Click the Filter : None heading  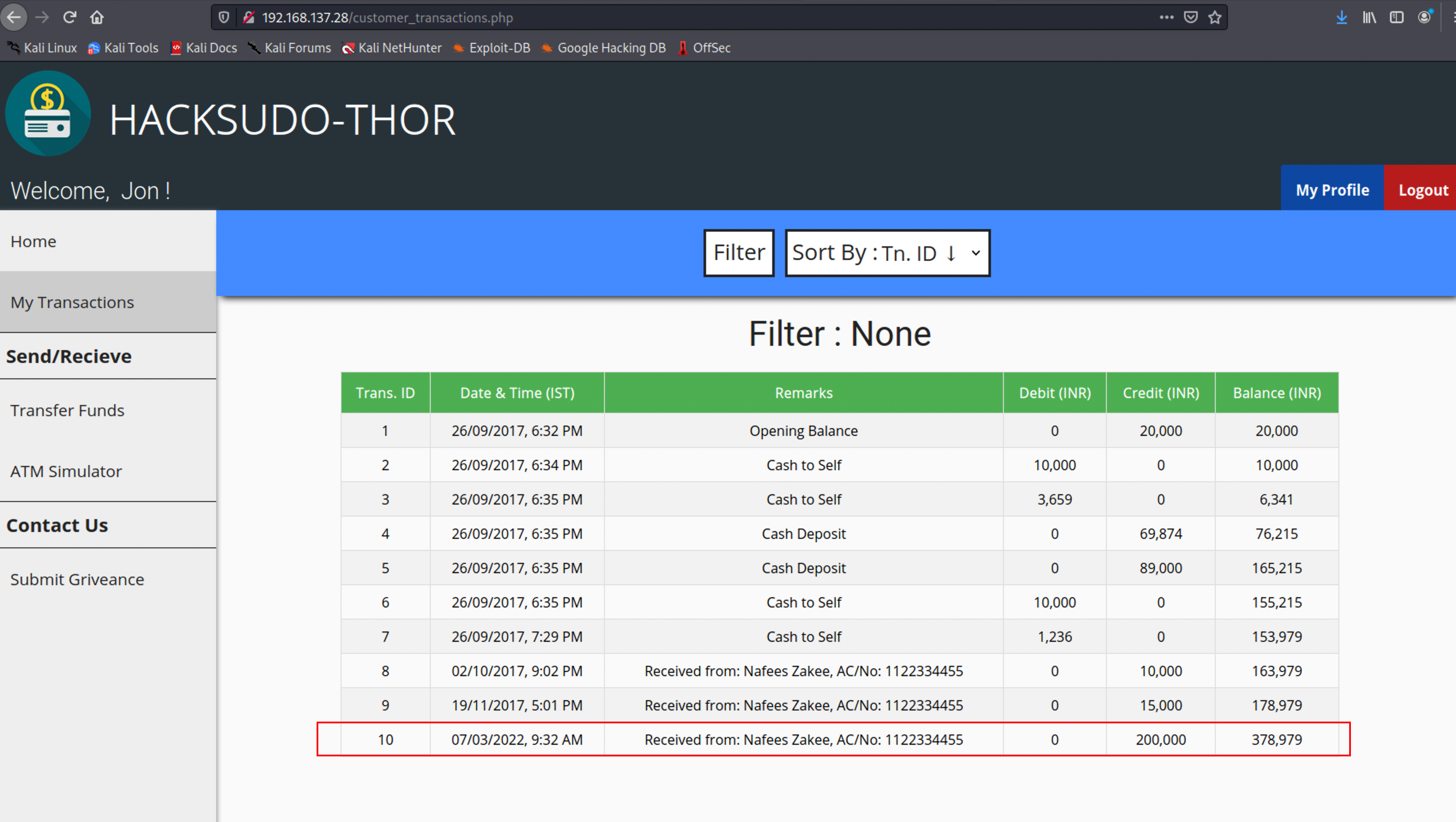pyautogui.click(x=840, y=333)
